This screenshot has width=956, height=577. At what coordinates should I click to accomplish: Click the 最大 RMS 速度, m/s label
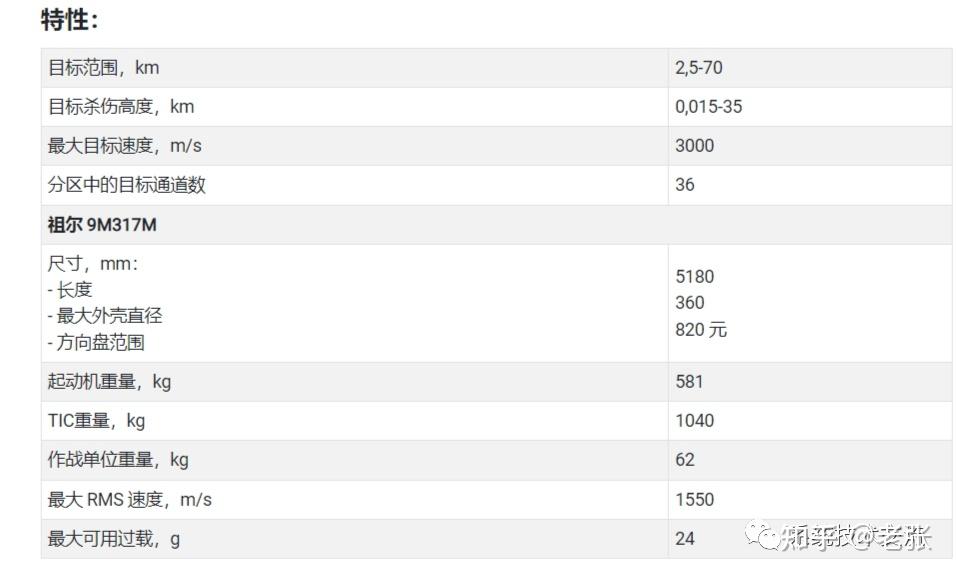click(130, 499)
